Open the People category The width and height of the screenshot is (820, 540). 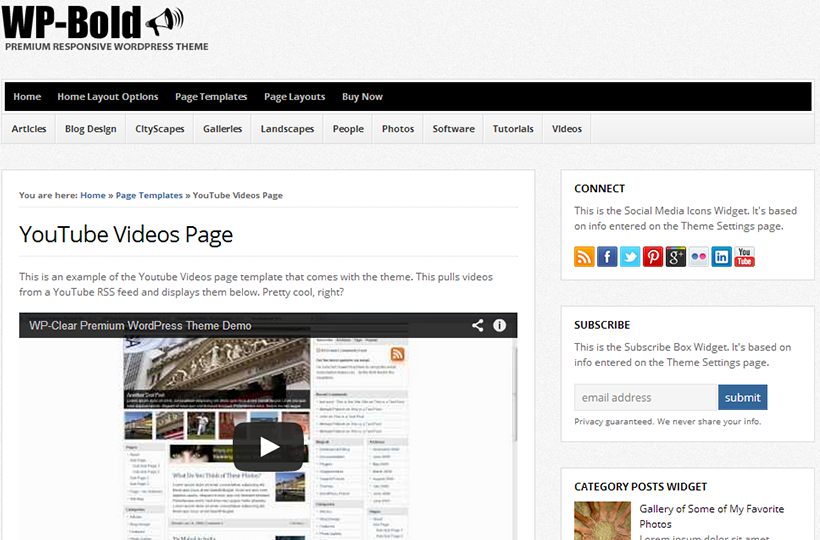click(348, 129)
